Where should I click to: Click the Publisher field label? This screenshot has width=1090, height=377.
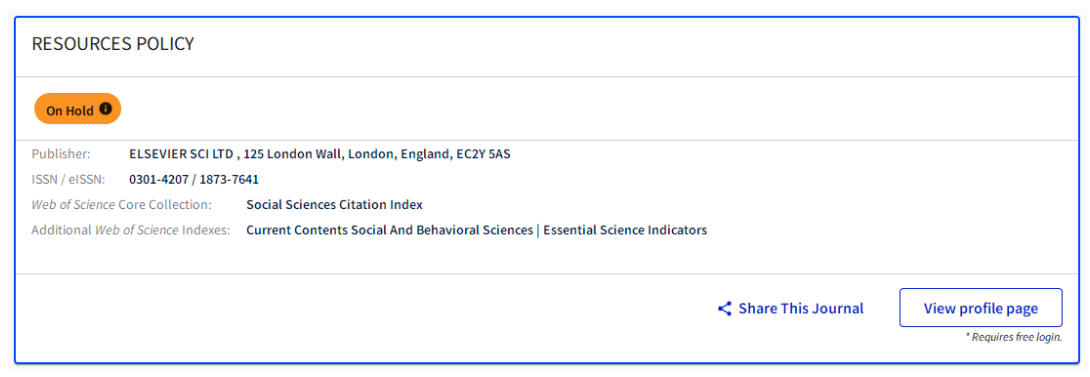[61, 154]
